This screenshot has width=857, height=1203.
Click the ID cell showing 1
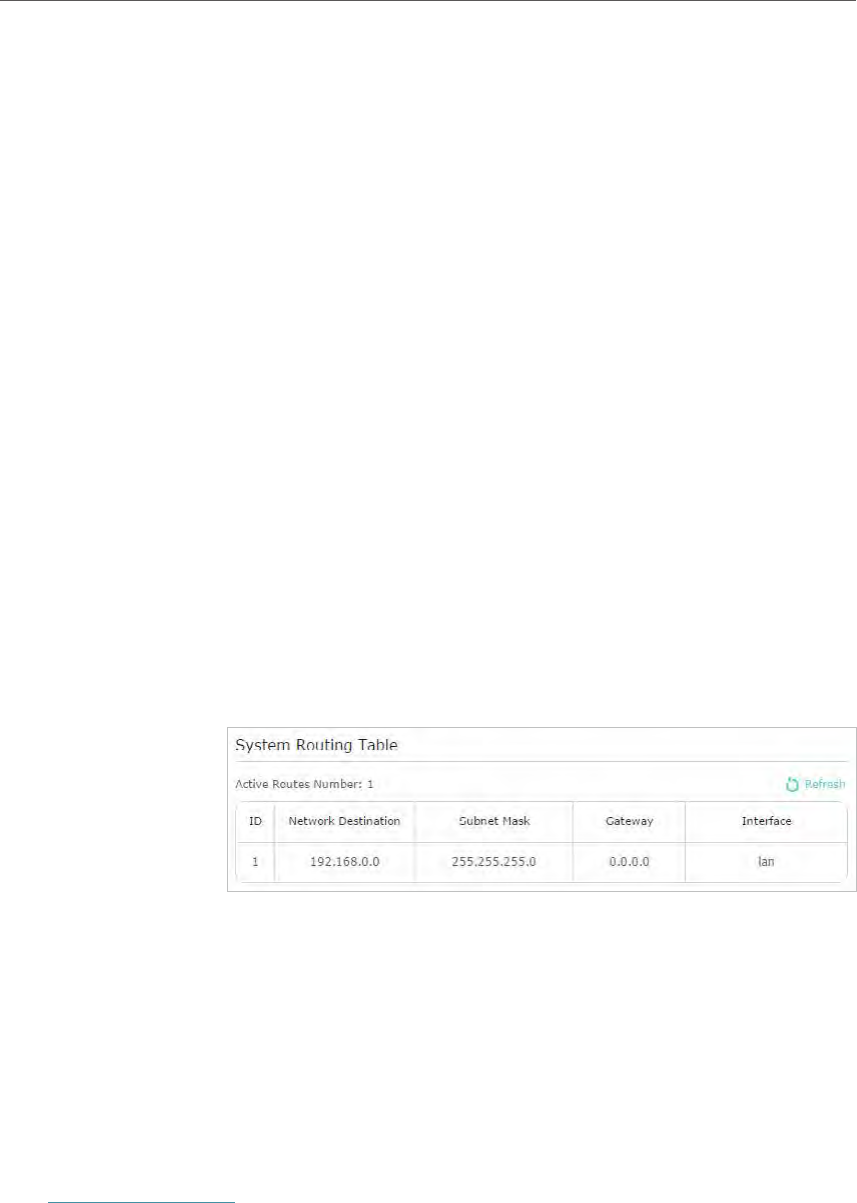(255, 861)
